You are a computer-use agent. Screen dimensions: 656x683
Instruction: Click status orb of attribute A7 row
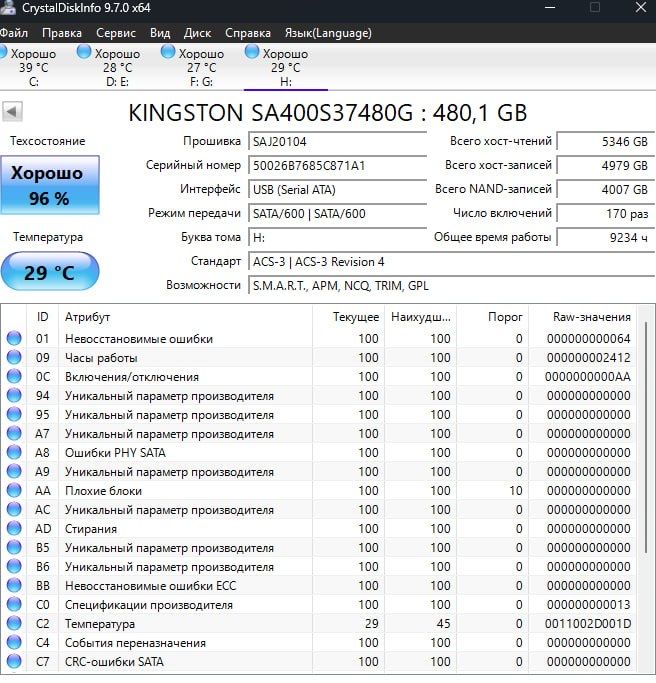14,433
